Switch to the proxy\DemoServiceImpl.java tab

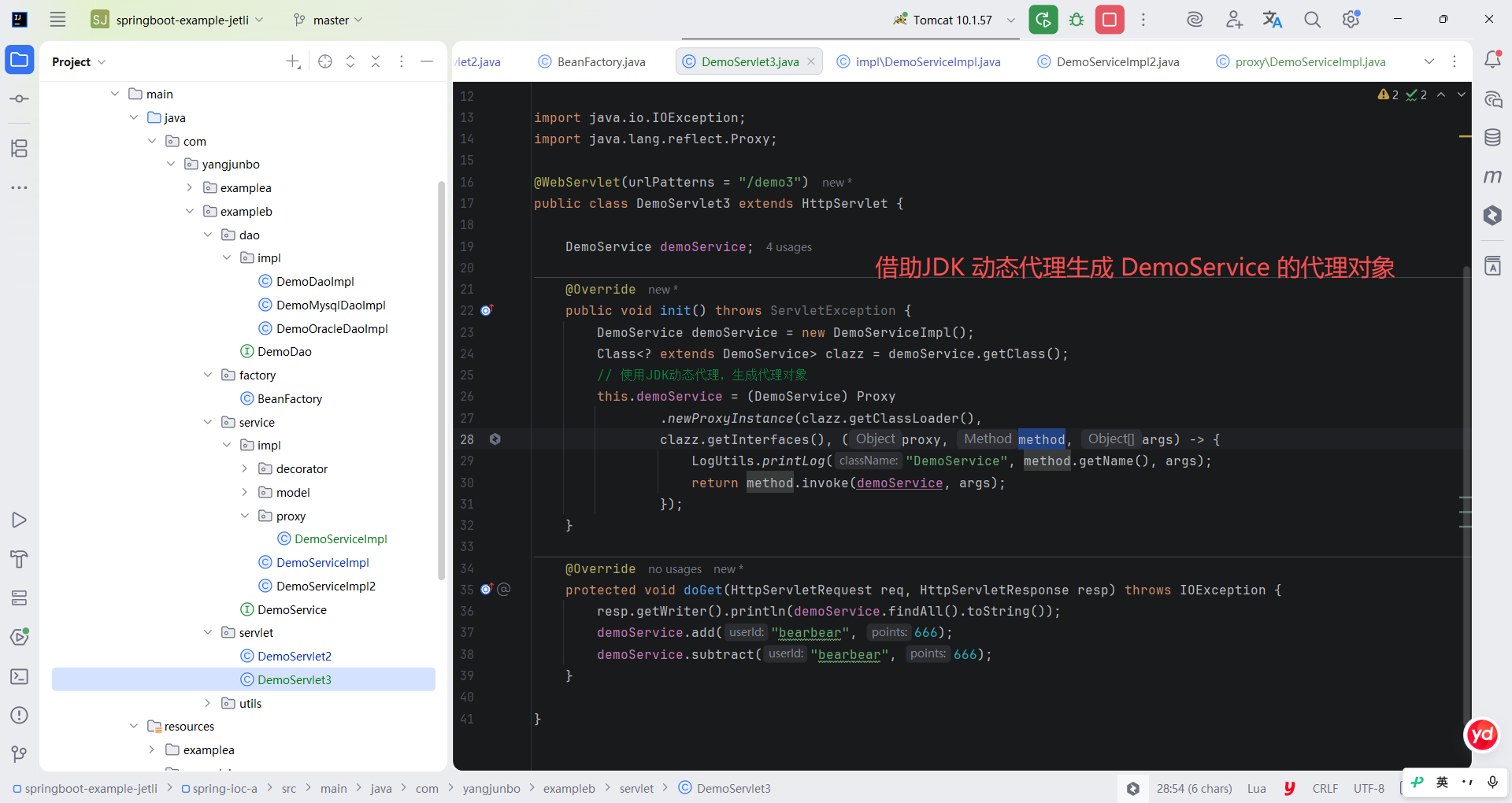pyautogui.click(x=1301, y=61)
